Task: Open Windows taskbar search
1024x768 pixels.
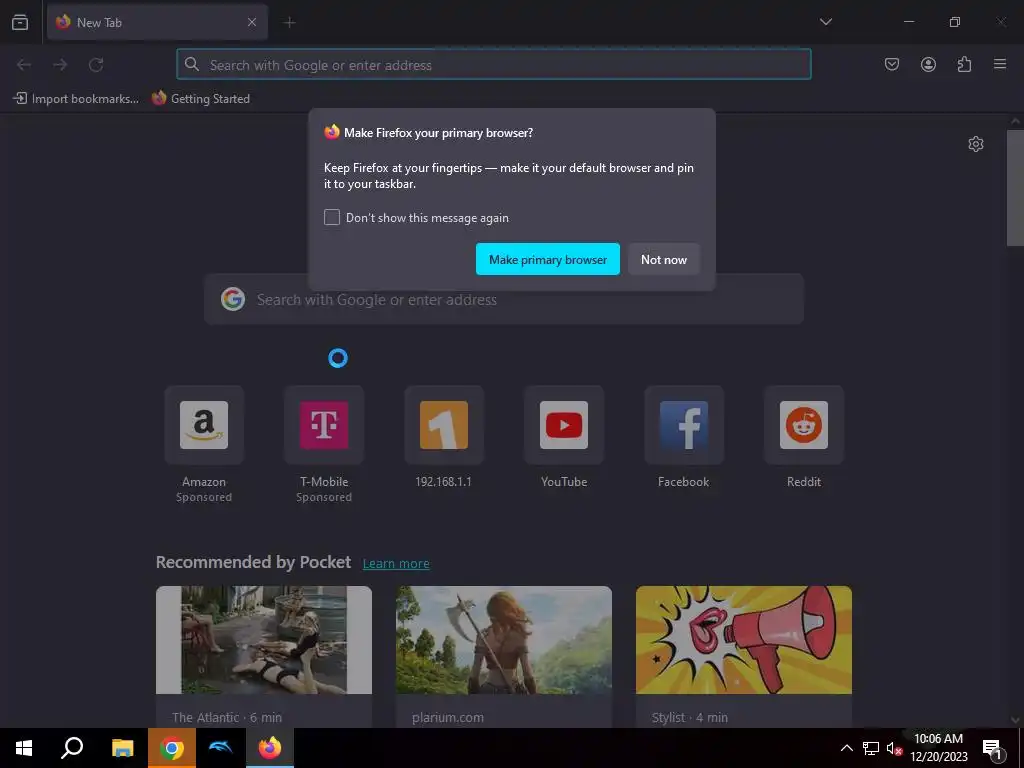Action: point(72,748)
